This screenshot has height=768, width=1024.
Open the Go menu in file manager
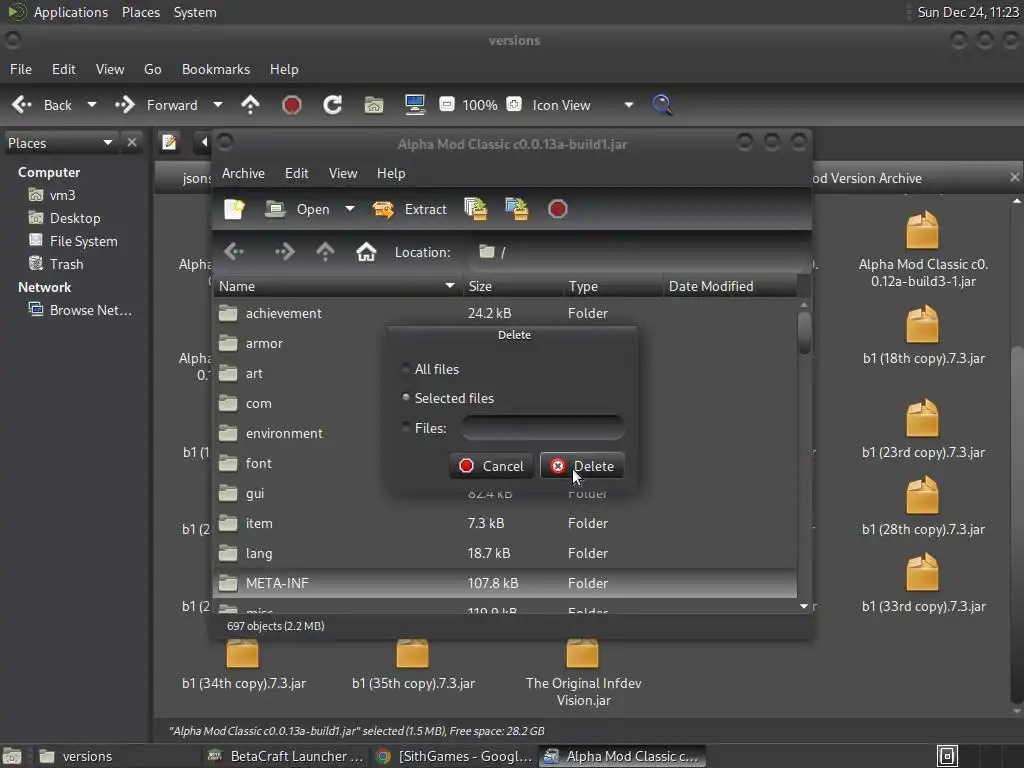coord(152,69)
